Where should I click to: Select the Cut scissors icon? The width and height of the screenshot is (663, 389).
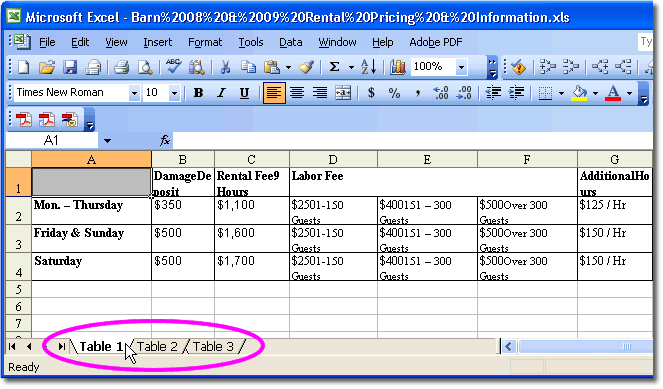(x=225, y=67)
